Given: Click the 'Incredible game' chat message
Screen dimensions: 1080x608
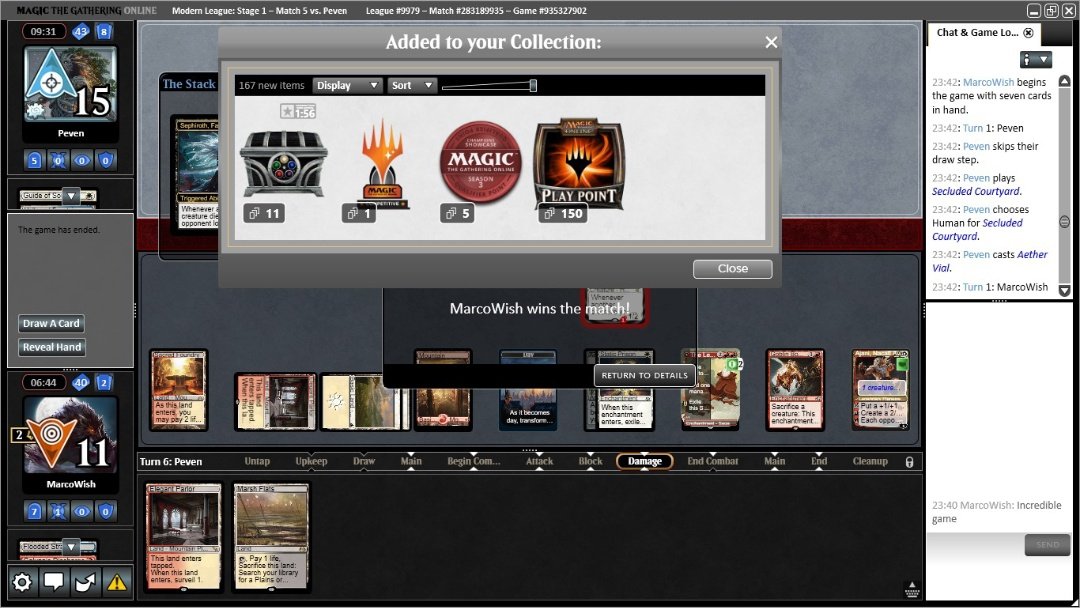Looking at the screenshot, I should pos(997,512).
